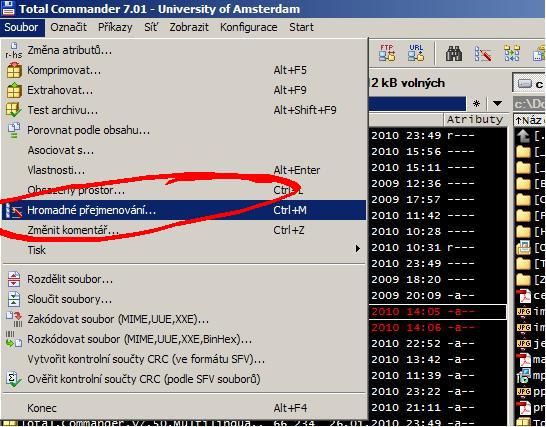The width and height of the screenshot is (546, 427).
Task: Select Rozkódovat soubor (MIME,UUE,XXE,BinHex) entry
Action: click(184, 339)
